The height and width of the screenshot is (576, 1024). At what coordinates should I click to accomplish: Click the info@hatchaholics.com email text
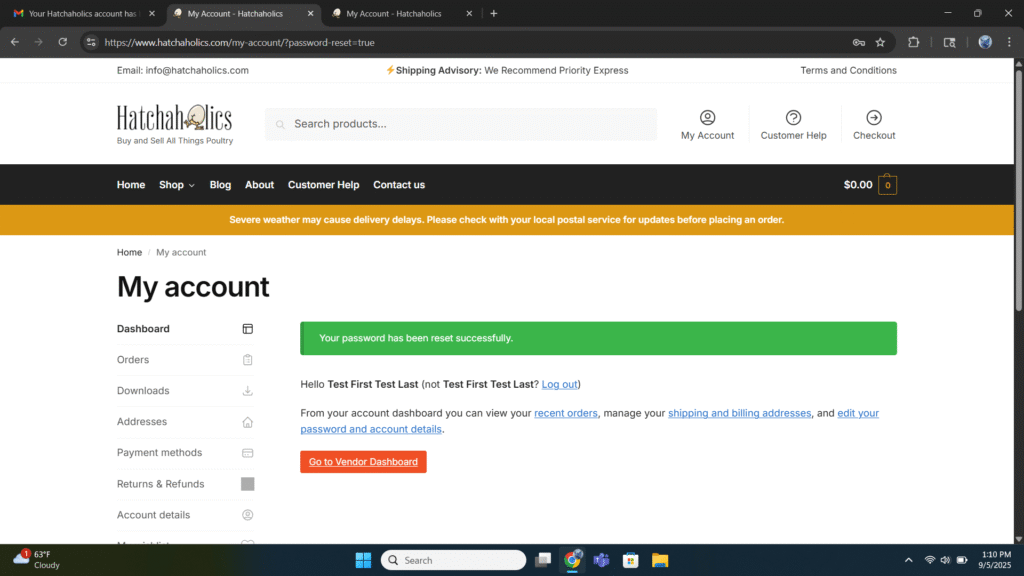197,71
